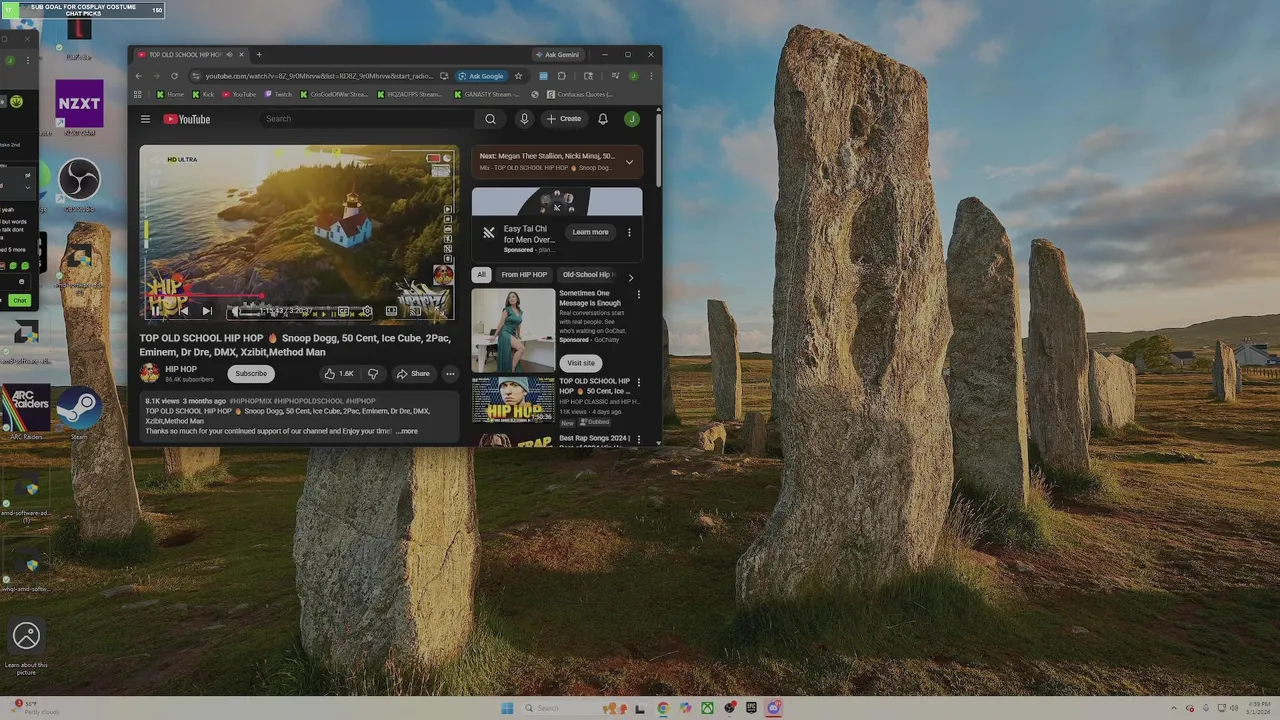This screenshot has width=1280, height=720.
Task: Open the Kick bookmark
Action: click(x=203, y=95)
